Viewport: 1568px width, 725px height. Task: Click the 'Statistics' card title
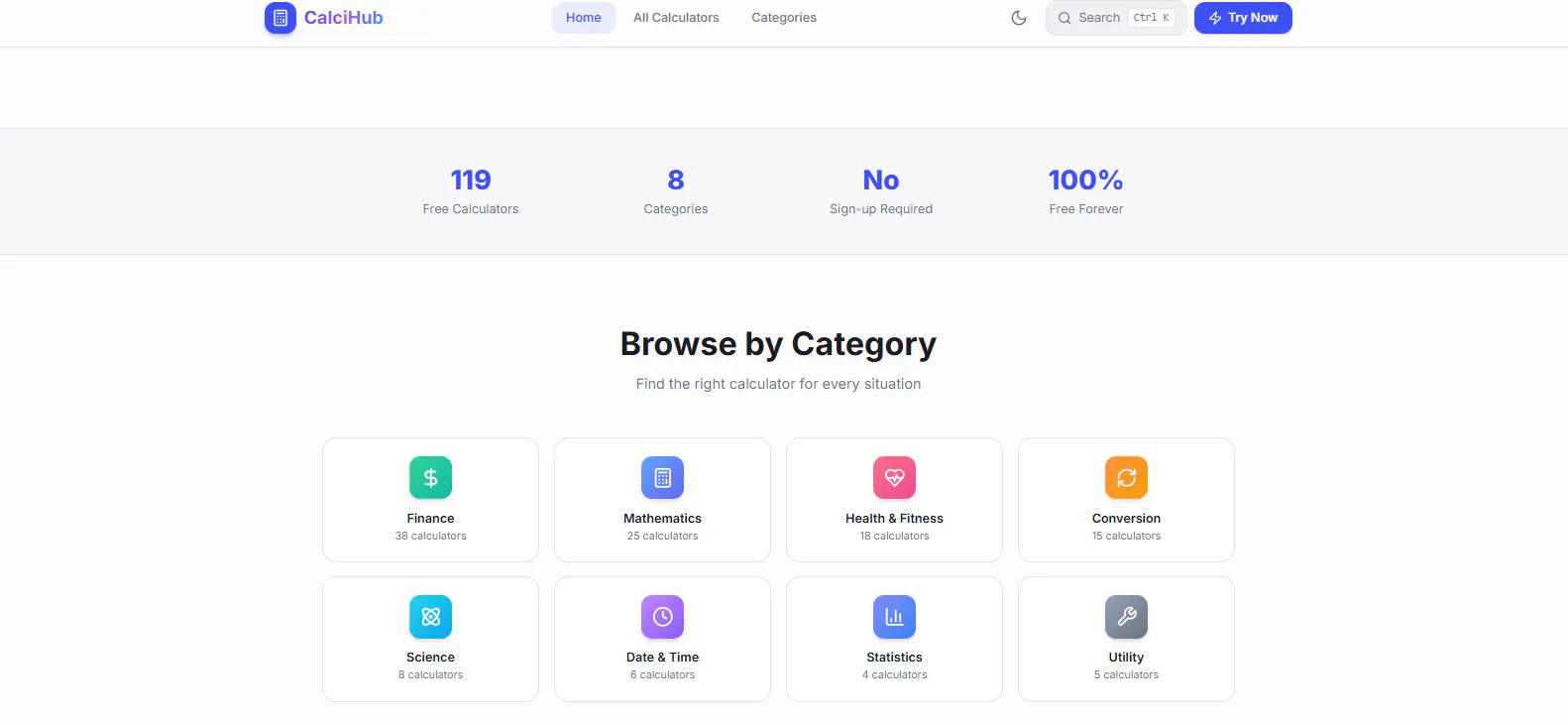coord(894,658)
